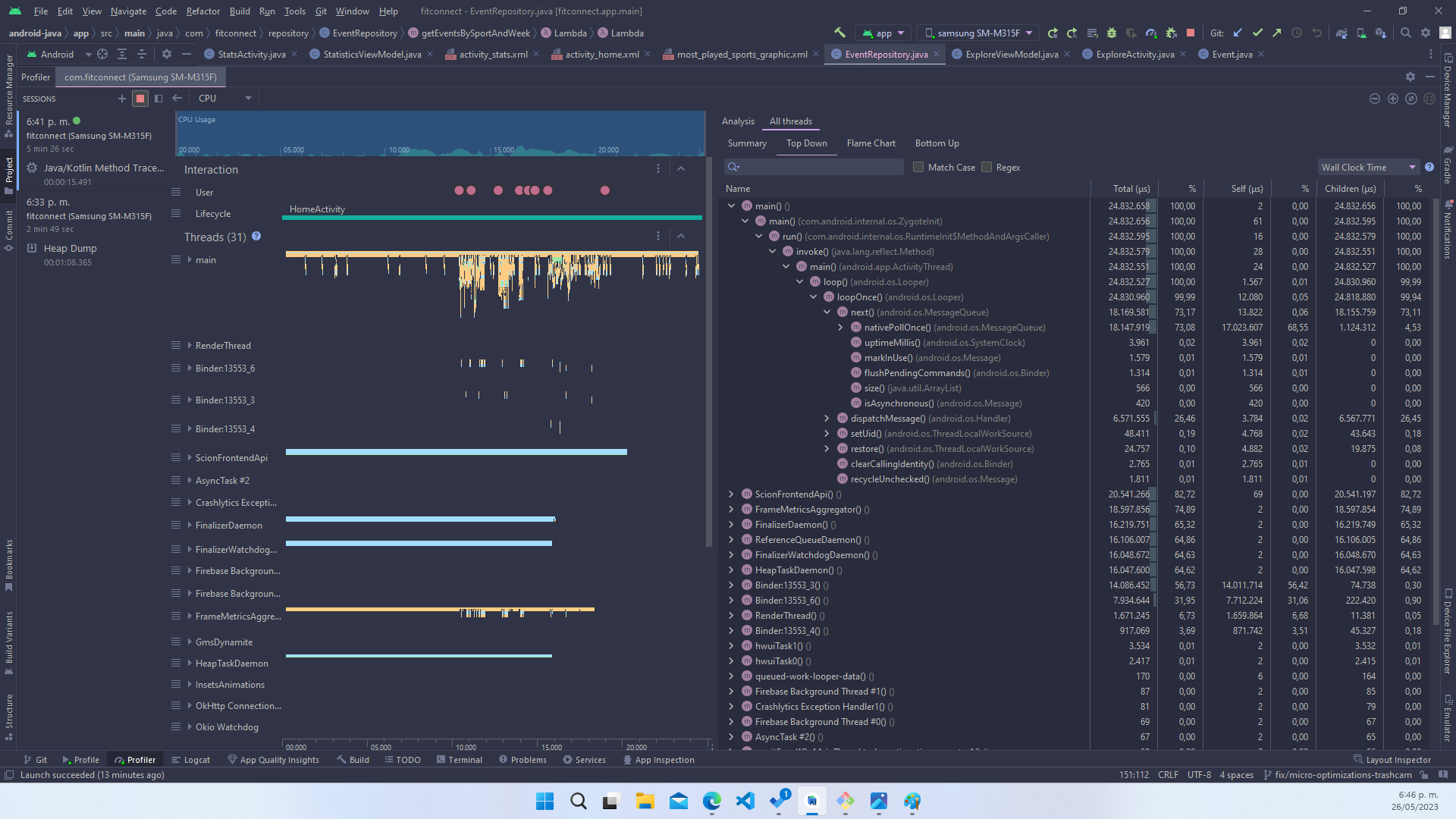Open the Android project view dropdown
1456x819 pixels.
[x=59, y=54]
